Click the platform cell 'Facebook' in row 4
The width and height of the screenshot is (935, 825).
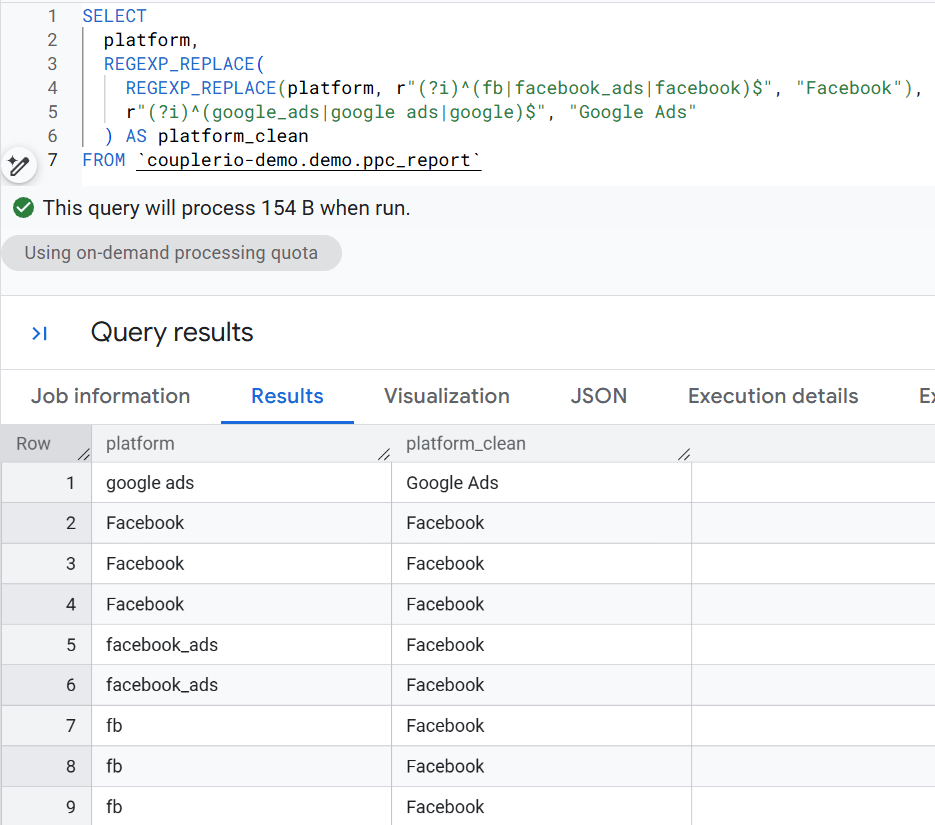point(241,604)
